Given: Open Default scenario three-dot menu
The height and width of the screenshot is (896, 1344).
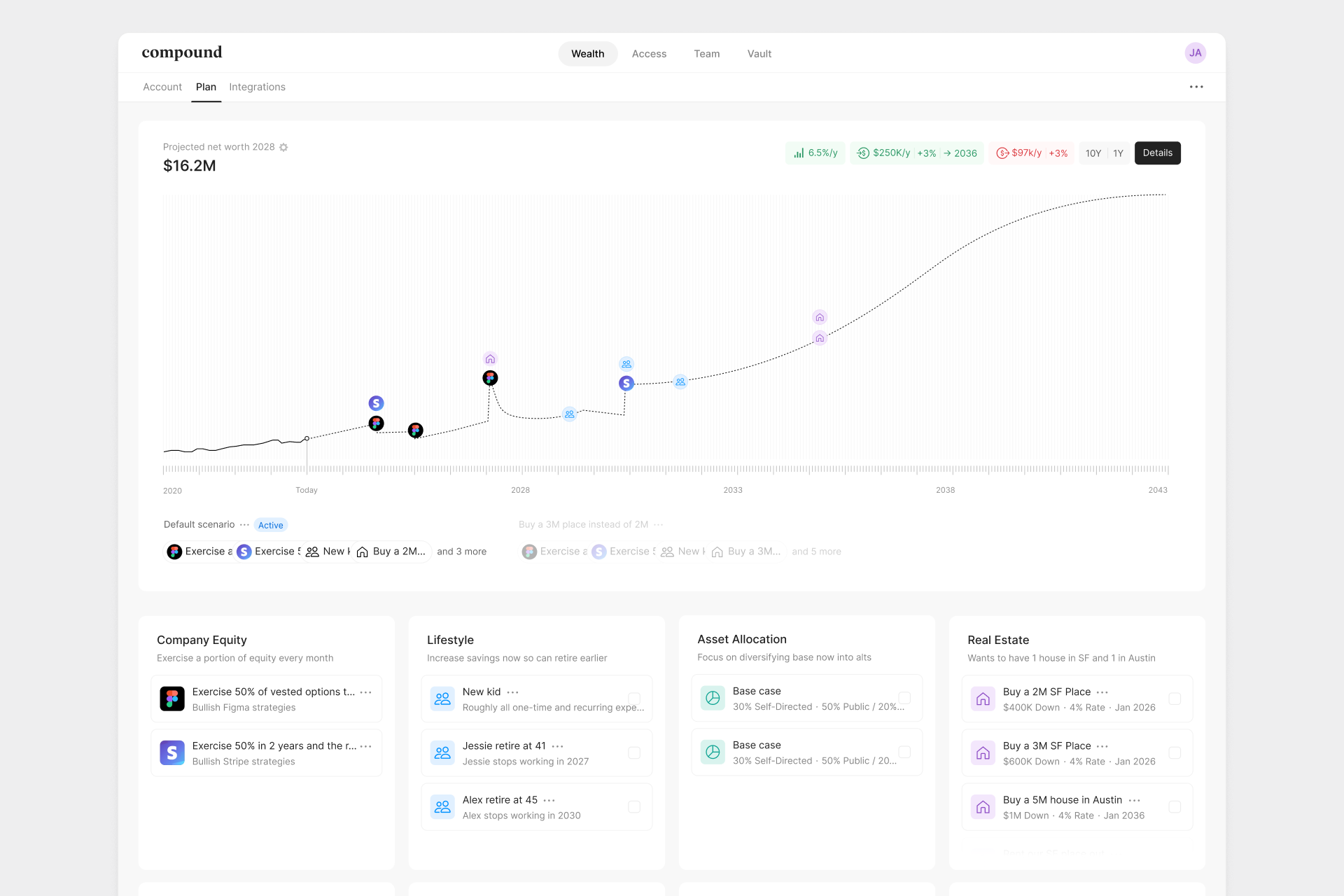Looking at the screenshot, I should [244, 524].
